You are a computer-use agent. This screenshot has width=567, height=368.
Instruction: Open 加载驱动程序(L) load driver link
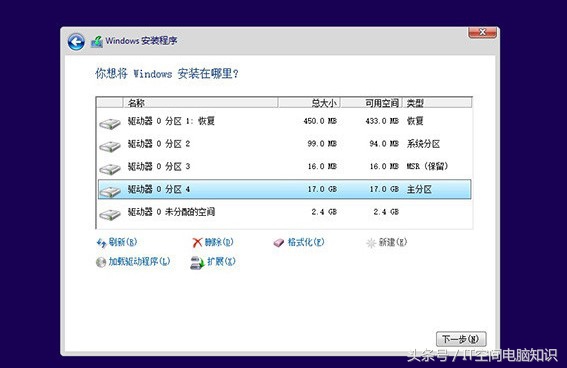click(x=139, y=261)
